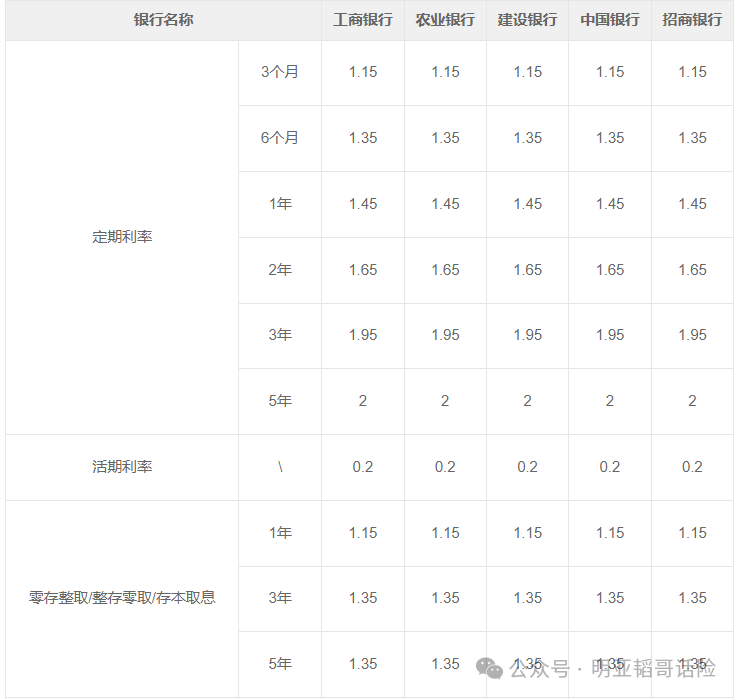Select the 1年 term under 定期利率
The width and height of the screenshot is (740, 699).
280,204
